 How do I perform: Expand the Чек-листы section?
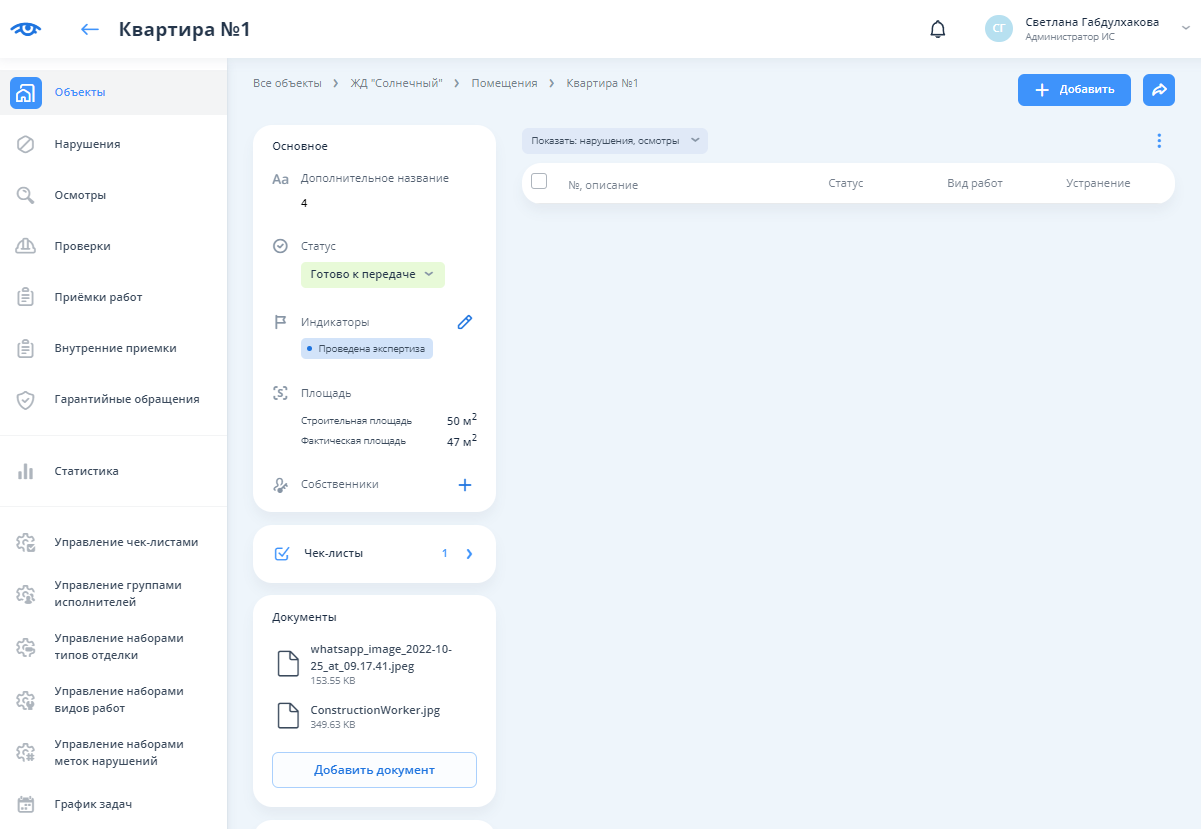[469, 553]
